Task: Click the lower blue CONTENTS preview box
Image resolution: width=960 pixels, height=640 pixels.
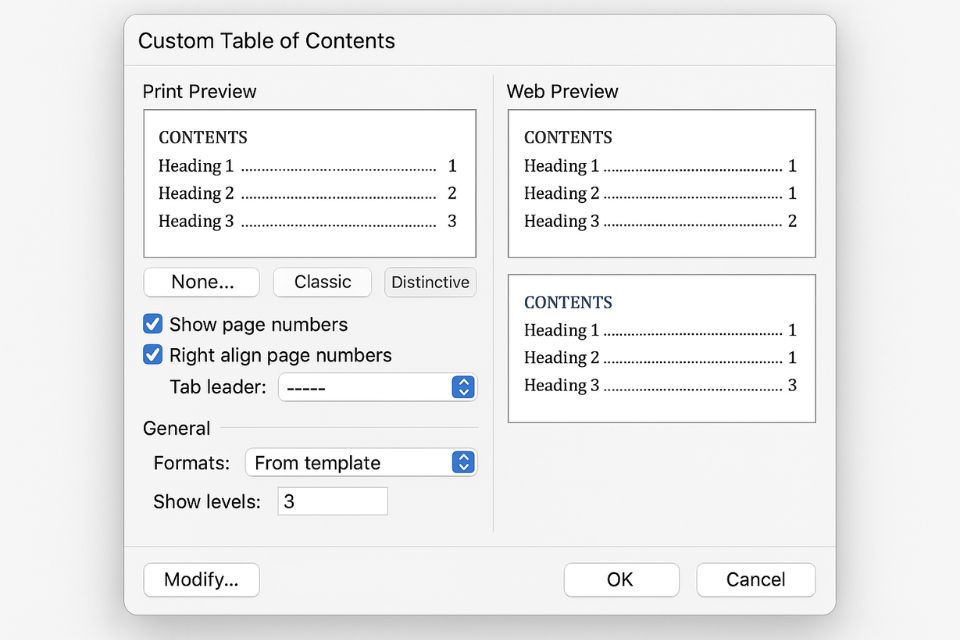Action: (661, 348)
